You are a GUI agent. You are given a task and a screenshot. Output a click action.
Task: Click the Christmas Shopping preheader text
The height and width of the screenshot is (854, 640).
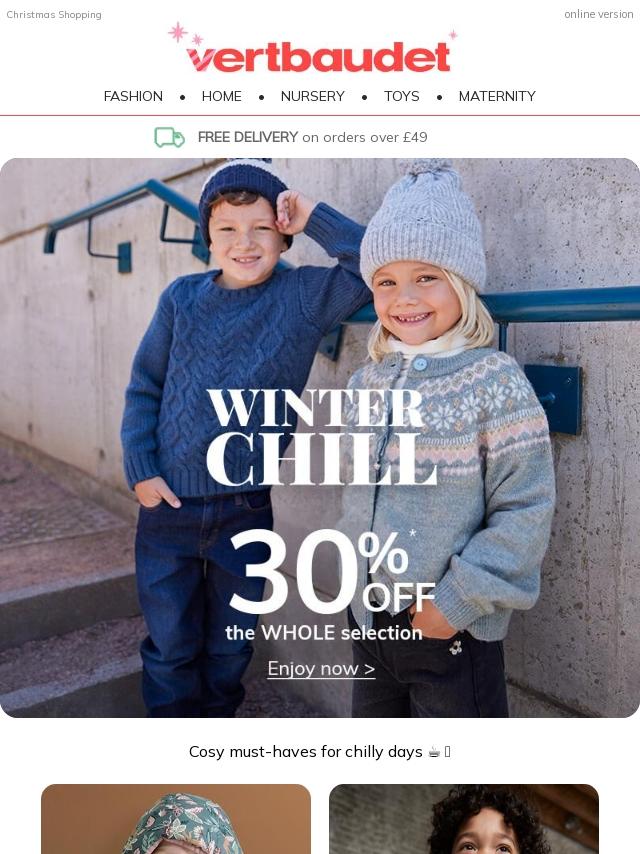click(x=54, y=15)
